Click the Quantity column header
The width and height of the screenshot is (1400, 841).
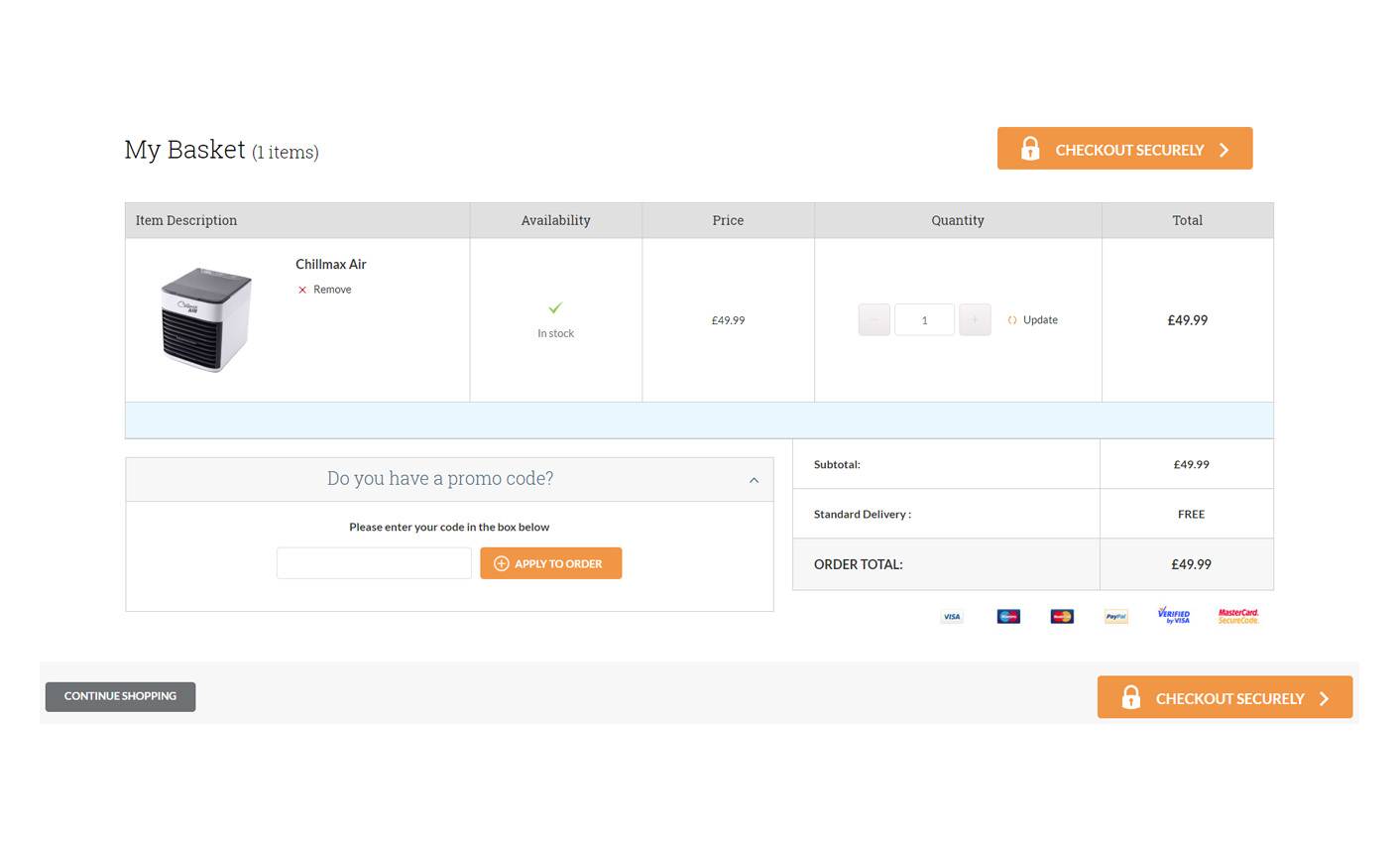point(957,220)
